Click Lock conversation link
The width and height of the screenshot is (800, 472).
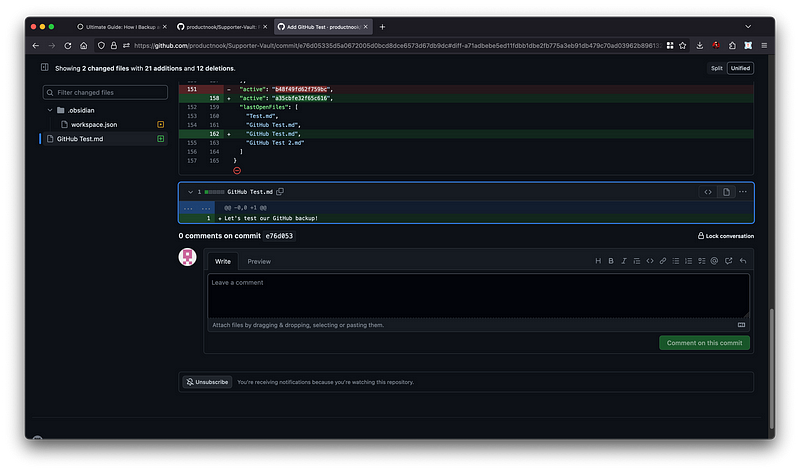coord(726,236)
